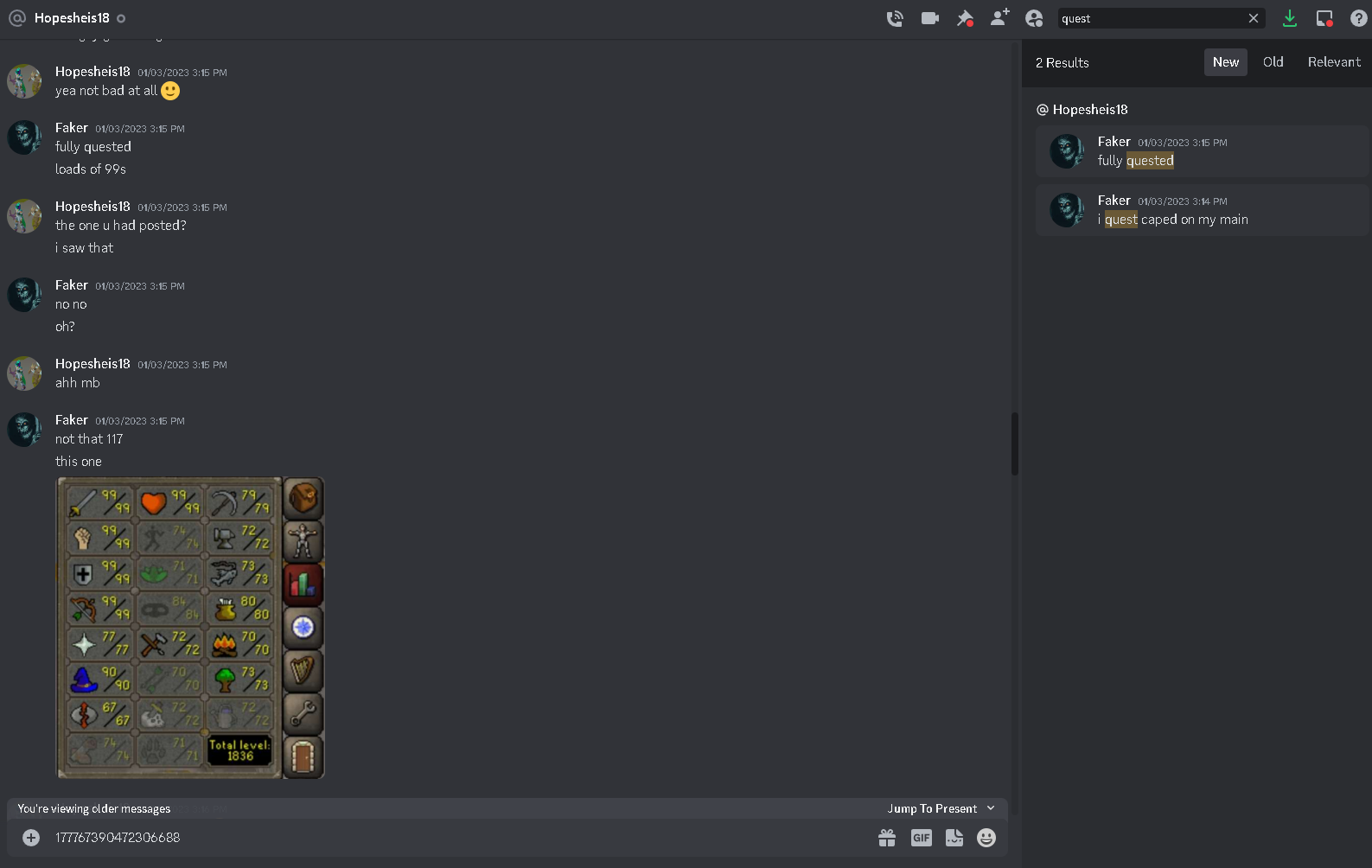Click the smiley emoji in message

(170, 91)
